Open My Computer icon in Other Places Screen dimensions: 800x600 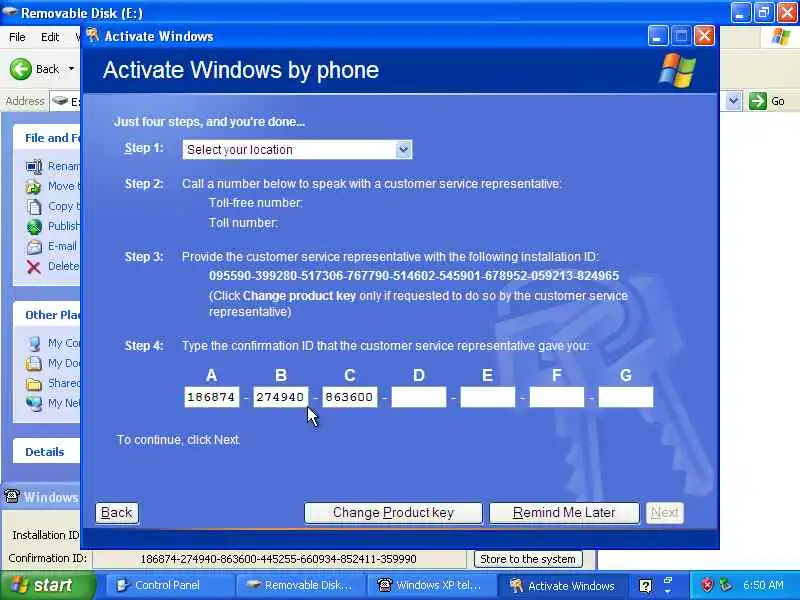pos(34,343)
